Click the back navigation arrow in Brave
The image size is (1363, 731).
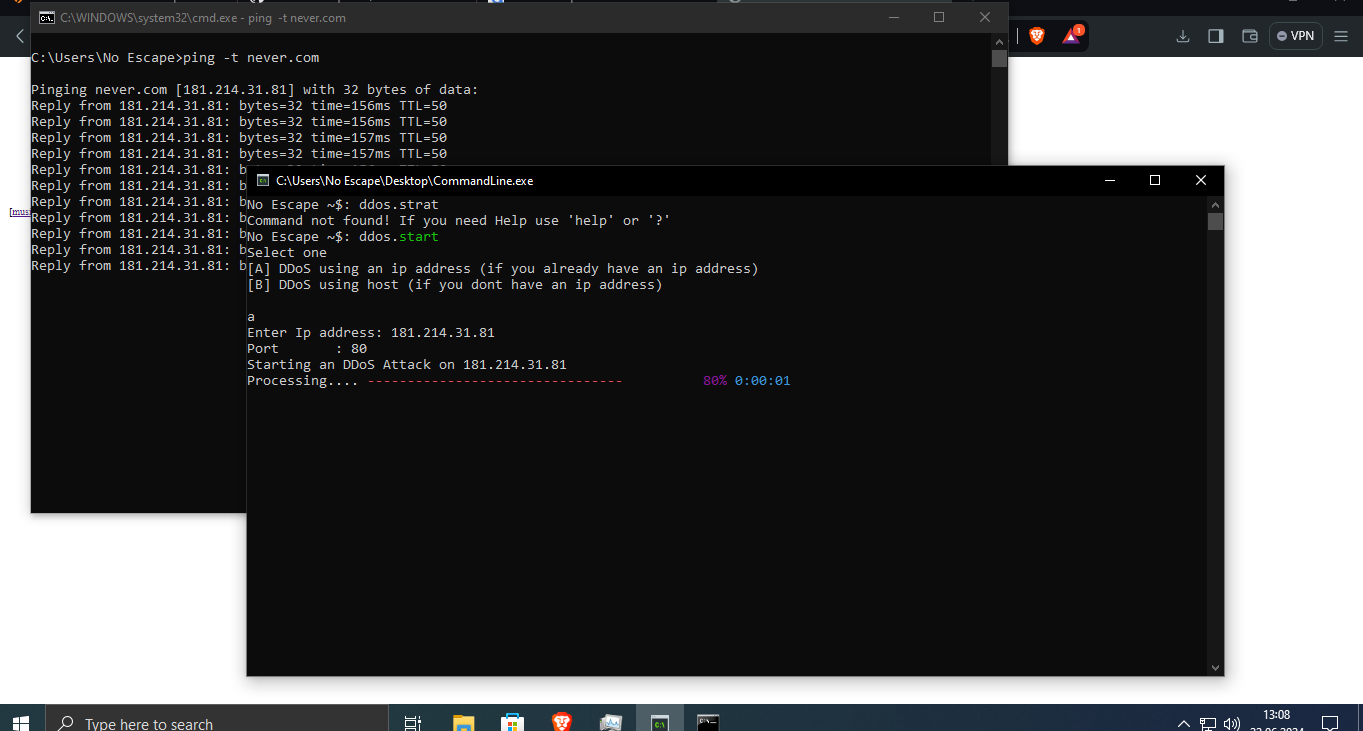19,36
